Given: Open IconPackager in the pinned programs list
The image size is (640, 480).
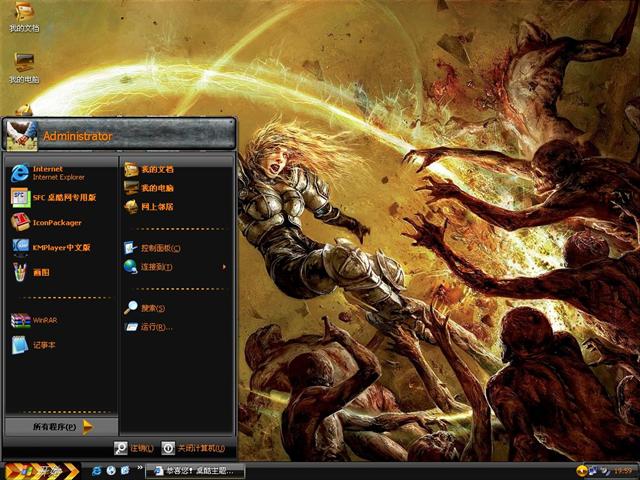Looking at the screenshot, I should (61, 222).
